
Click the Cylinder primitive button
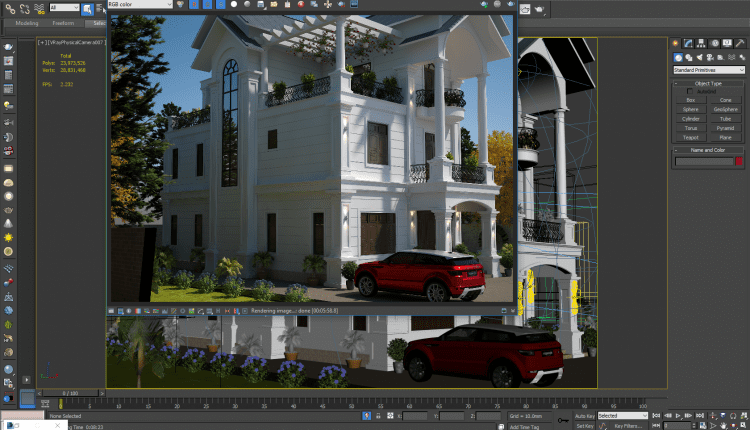pos(691,119)
